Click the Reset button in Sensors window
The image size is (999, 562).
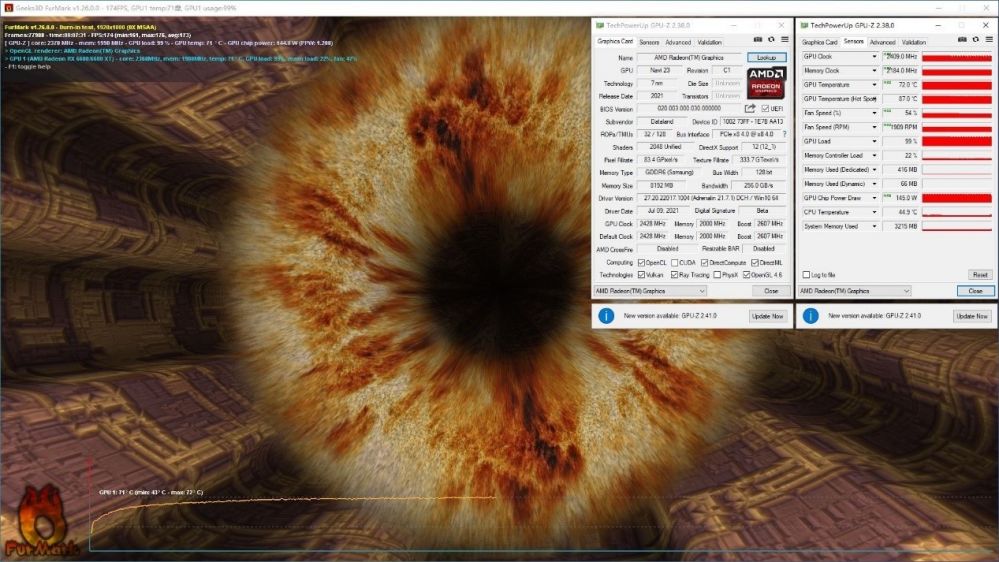coord(980,275)
